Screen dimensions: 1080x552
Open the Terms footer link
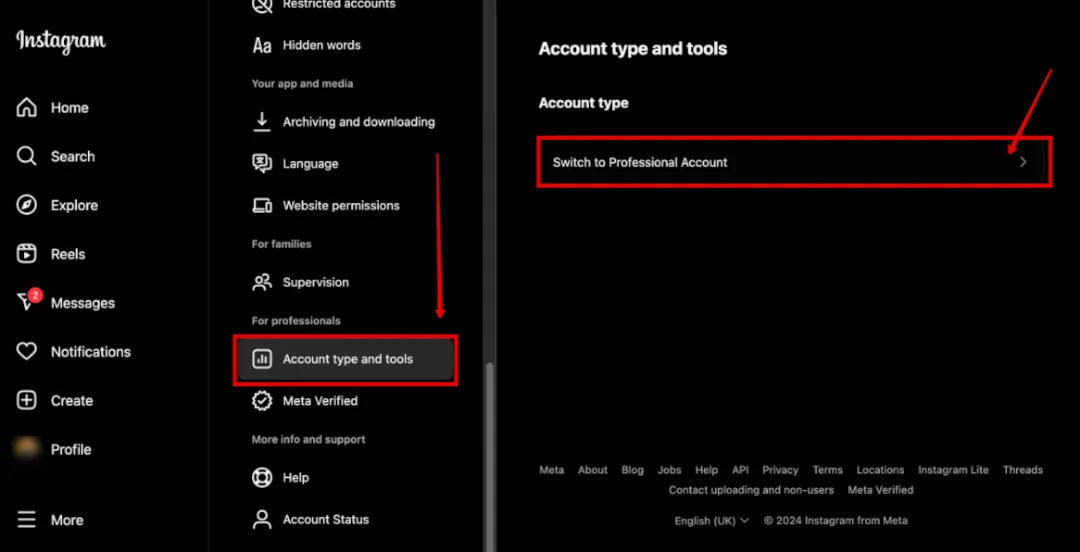pos(828,470)
